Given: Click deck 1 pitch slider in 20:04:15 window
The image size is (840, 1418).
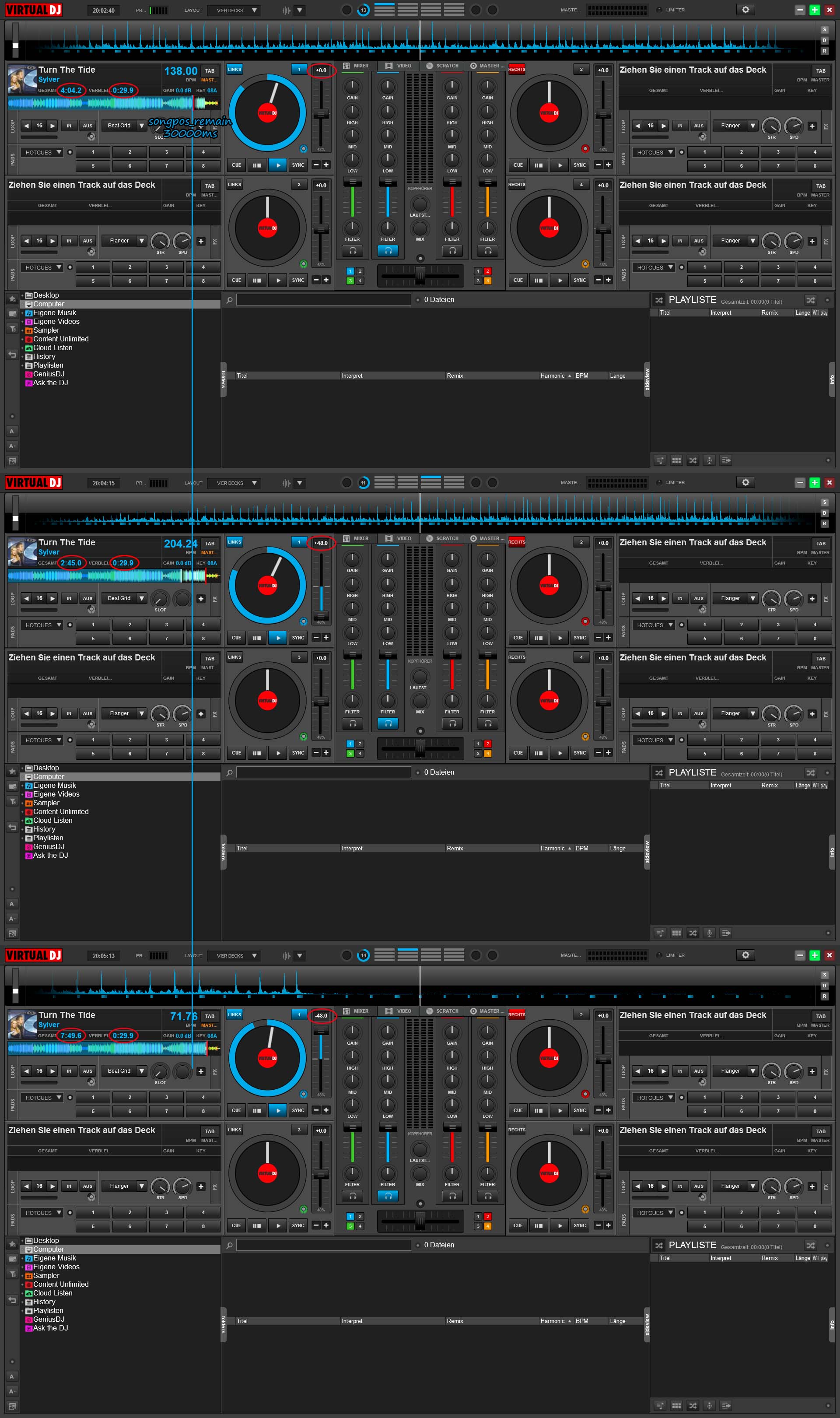Looking at the screenshot, I should pyautogui.click(x=321, y=616).
